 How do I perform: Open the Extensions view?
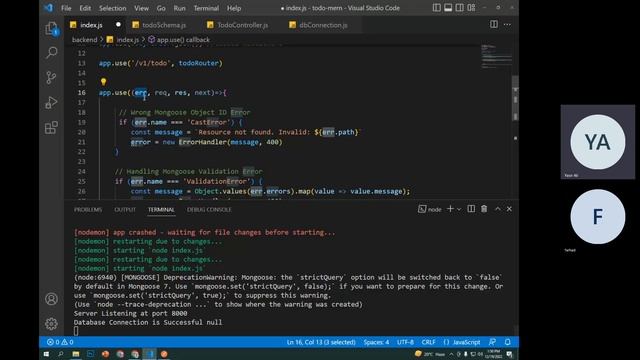click(x=51, y=128)
